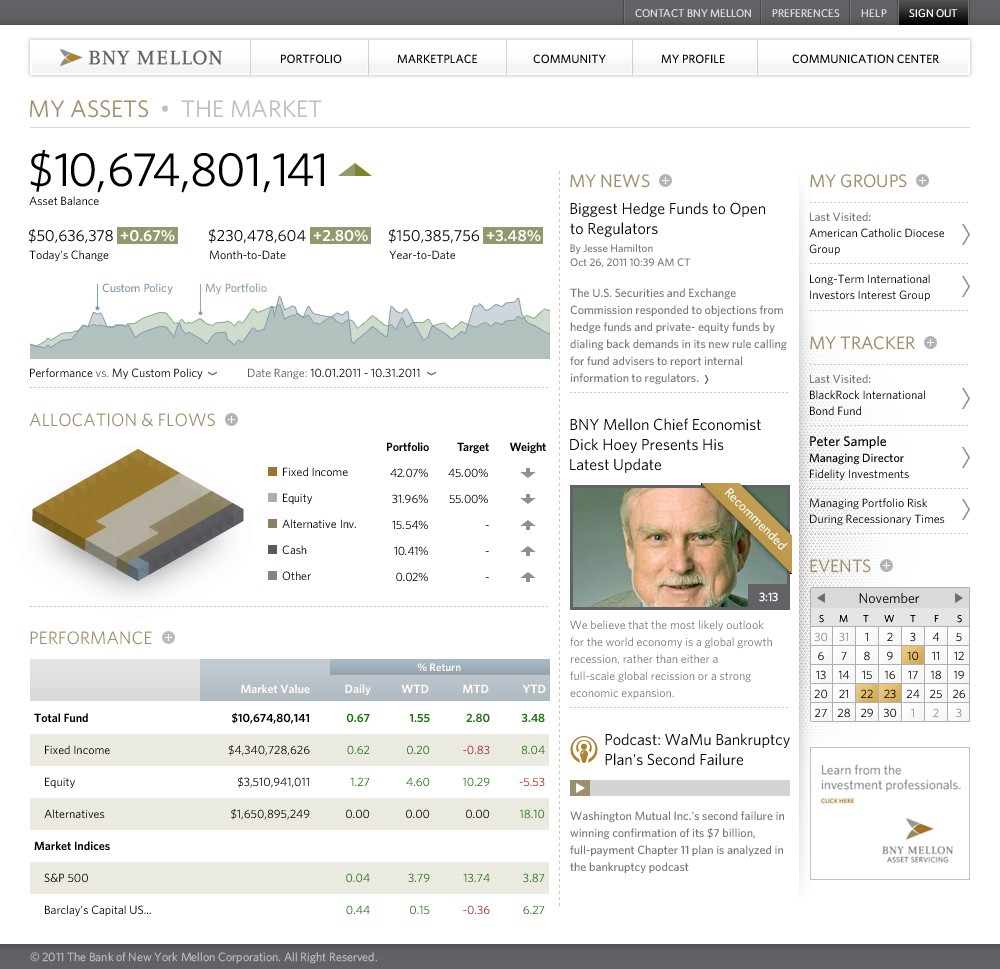Select November 10 on calendar

click(x=913, y=655)
